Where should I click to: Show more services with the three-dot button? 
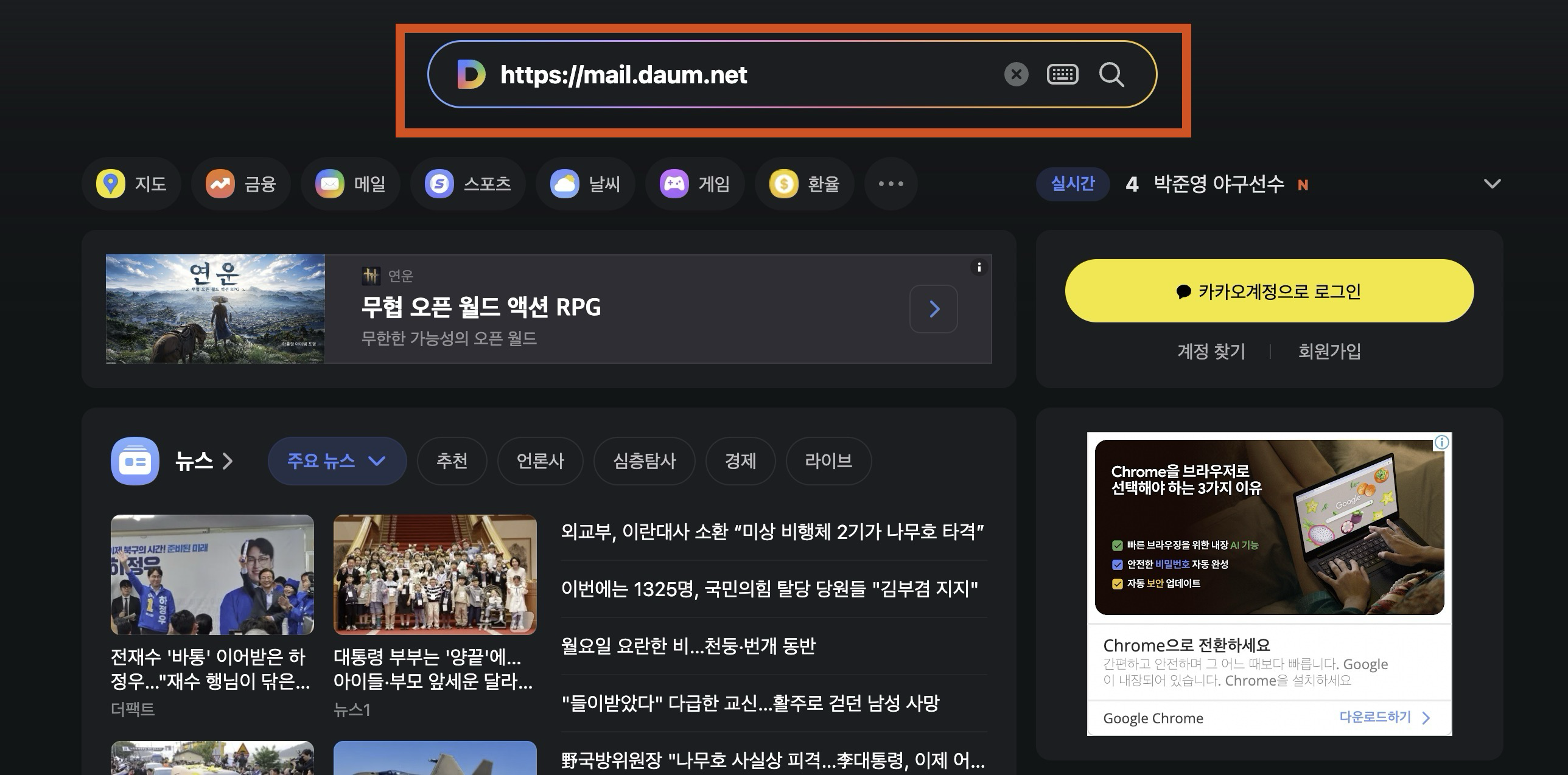coord(891,184)
